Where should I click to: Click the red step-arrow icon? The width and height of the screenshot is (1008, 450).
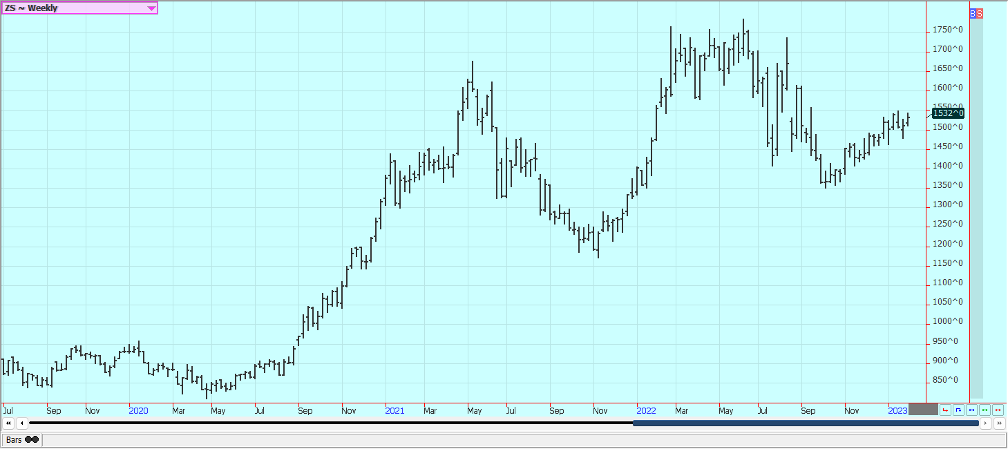[945, 410]
